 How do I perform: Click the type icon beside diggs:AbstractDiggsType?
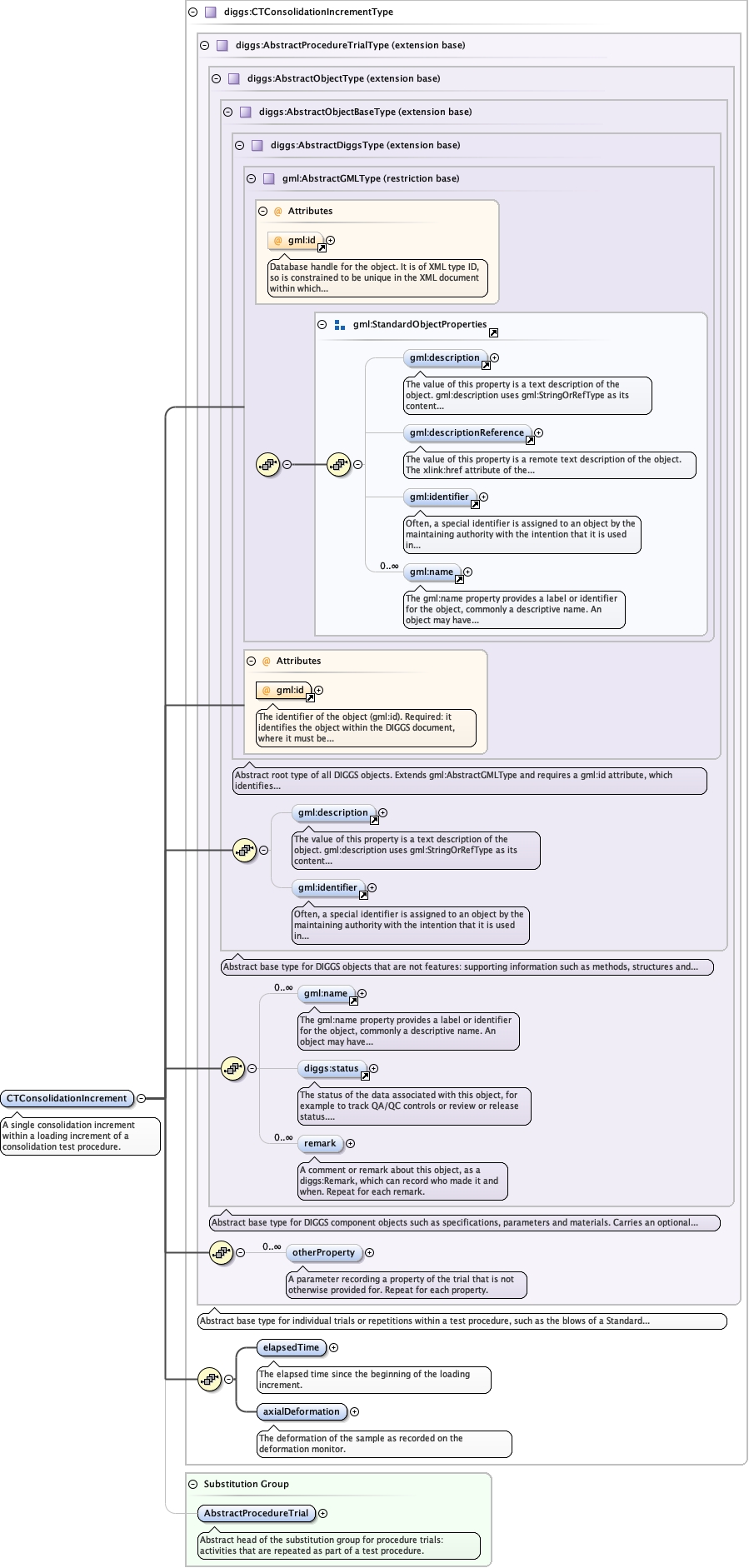[x=257, y=146]
